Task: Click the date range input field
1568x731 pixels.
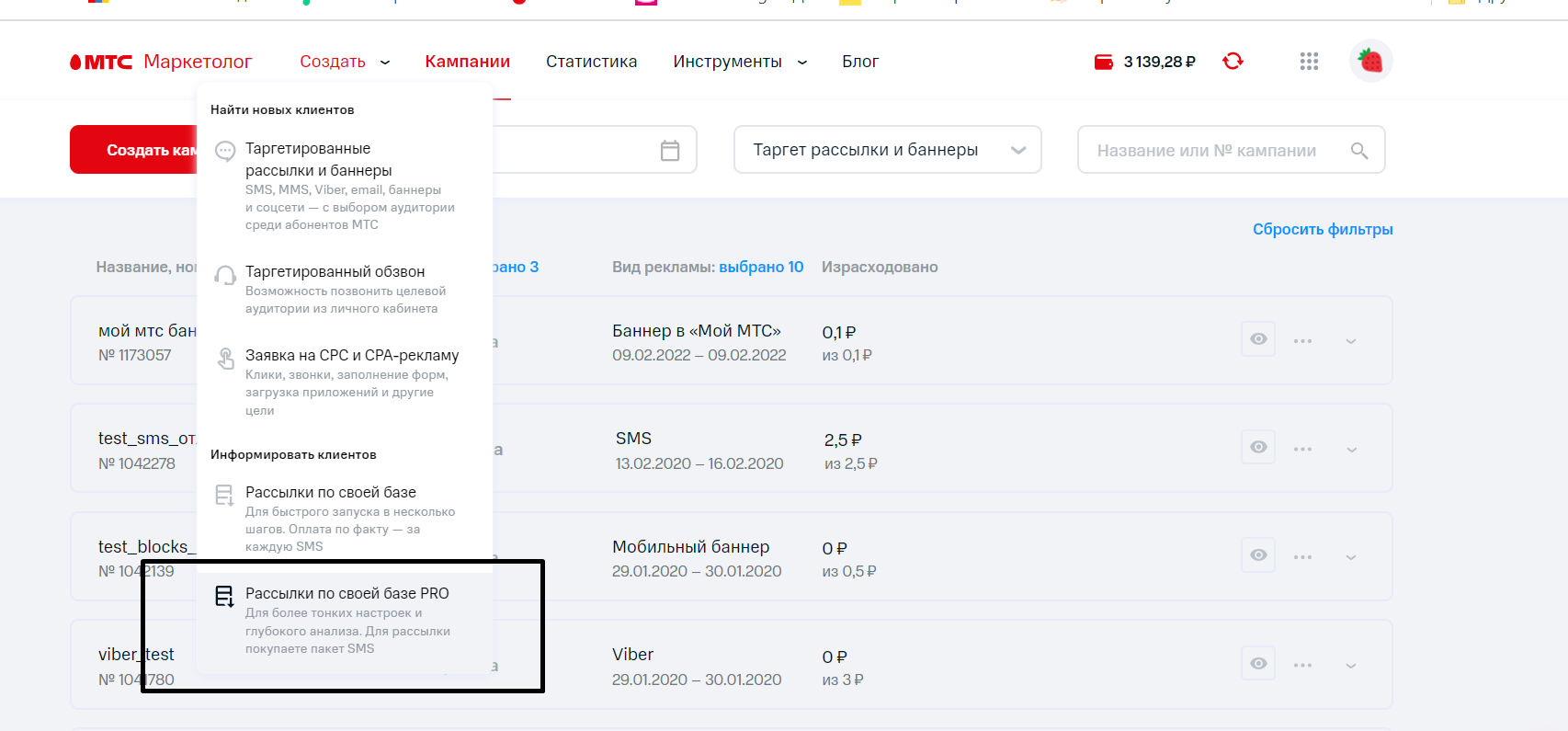Action: 595,150
